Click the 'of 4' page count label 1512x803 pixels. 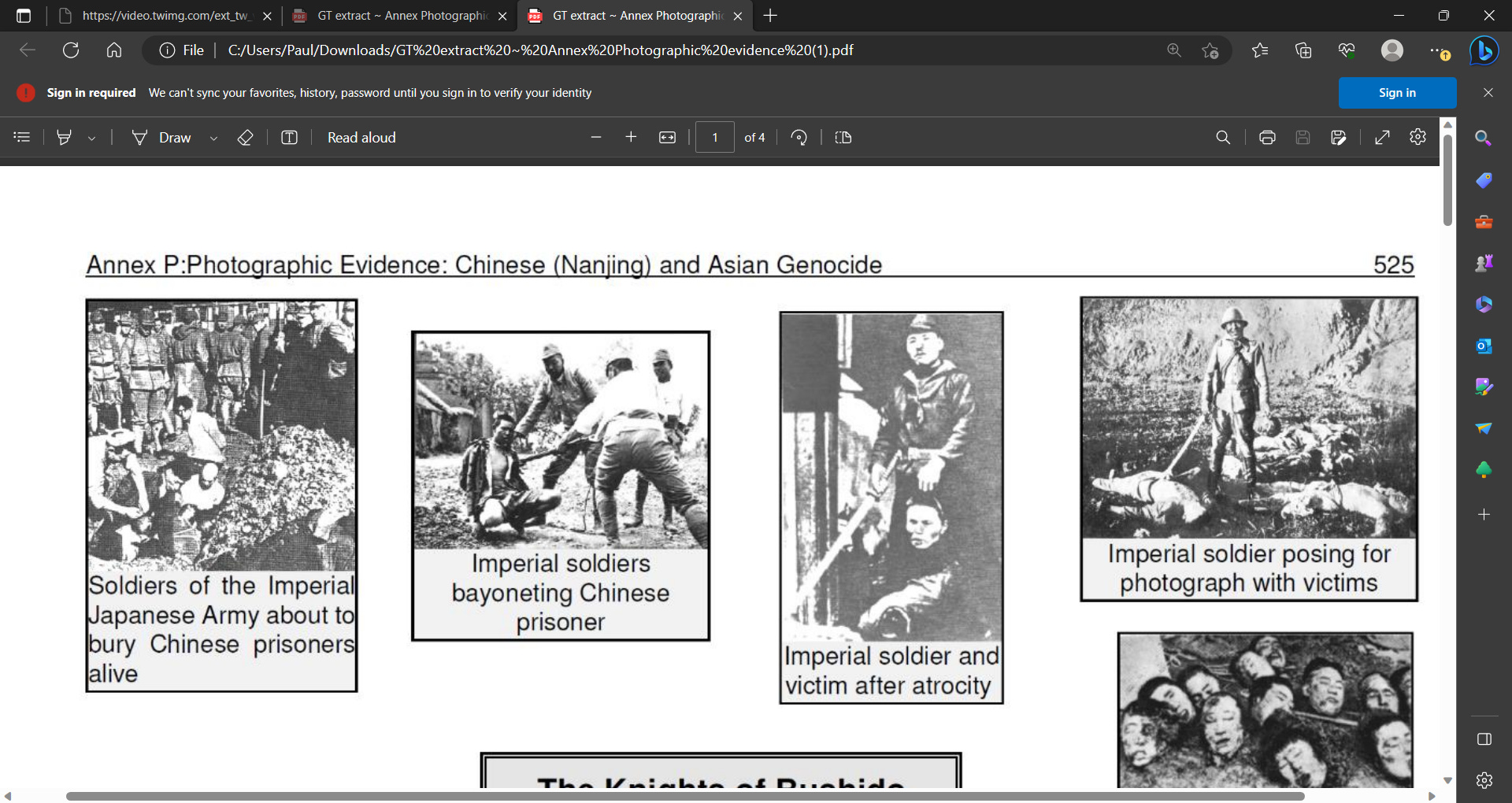754,137
